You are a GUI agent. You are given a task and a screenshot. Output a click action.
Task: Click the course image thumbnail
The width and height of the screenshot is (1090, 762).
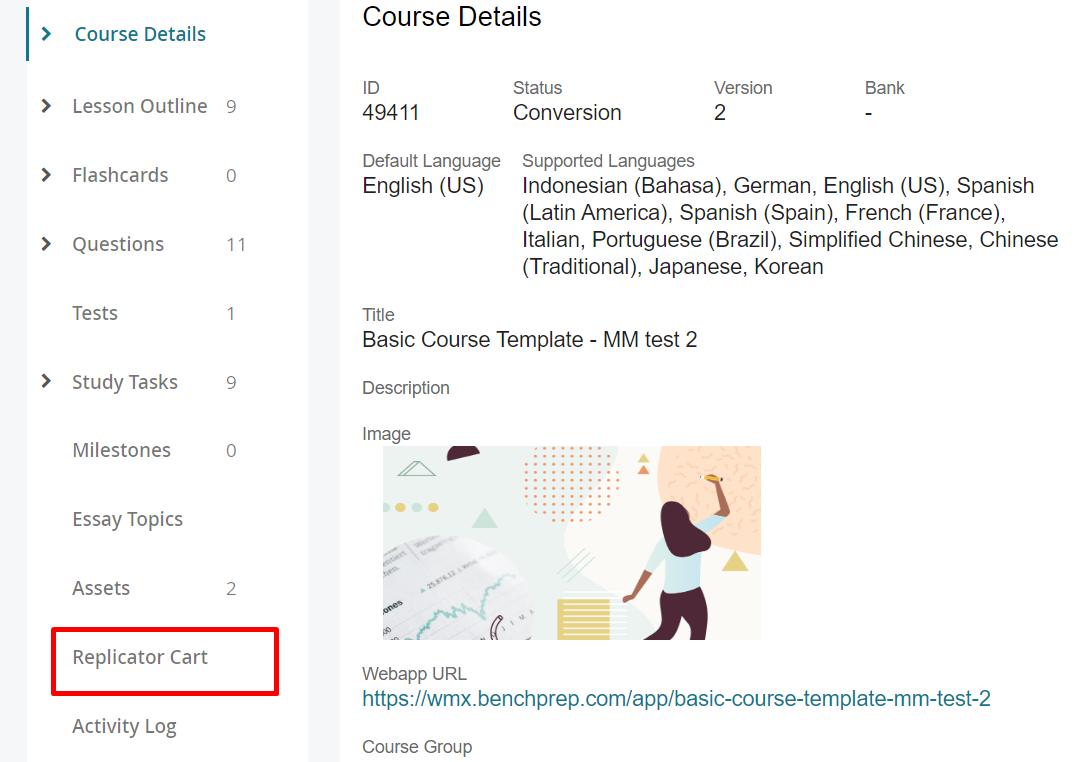569,542
